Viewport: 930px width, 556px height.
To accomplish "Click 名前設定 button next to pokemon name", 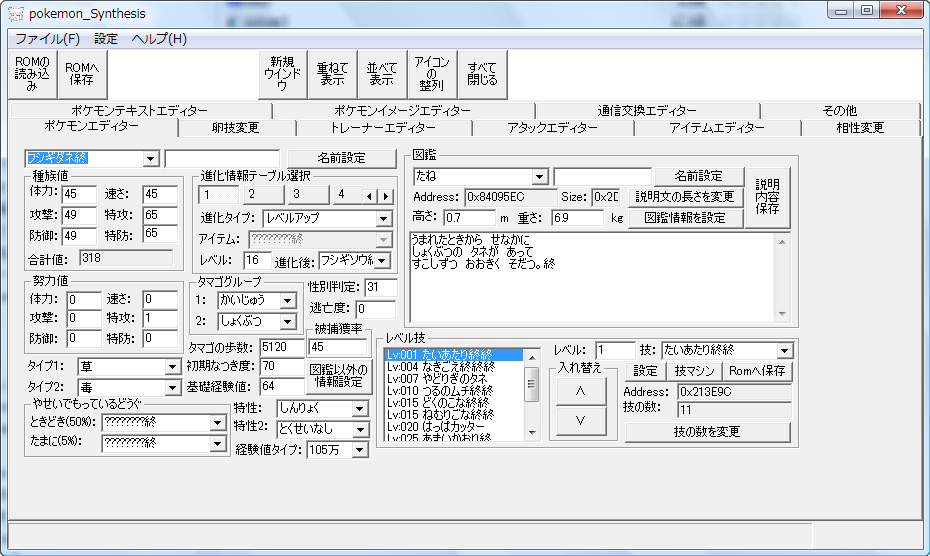I will (342, 158).
